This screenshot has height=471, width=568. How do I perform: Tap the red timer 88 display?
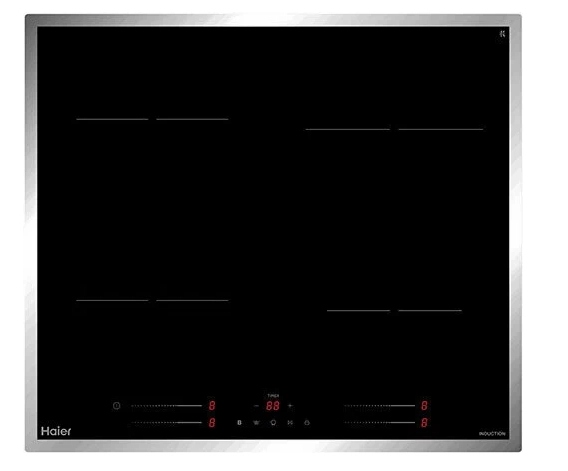click(273, 406)
